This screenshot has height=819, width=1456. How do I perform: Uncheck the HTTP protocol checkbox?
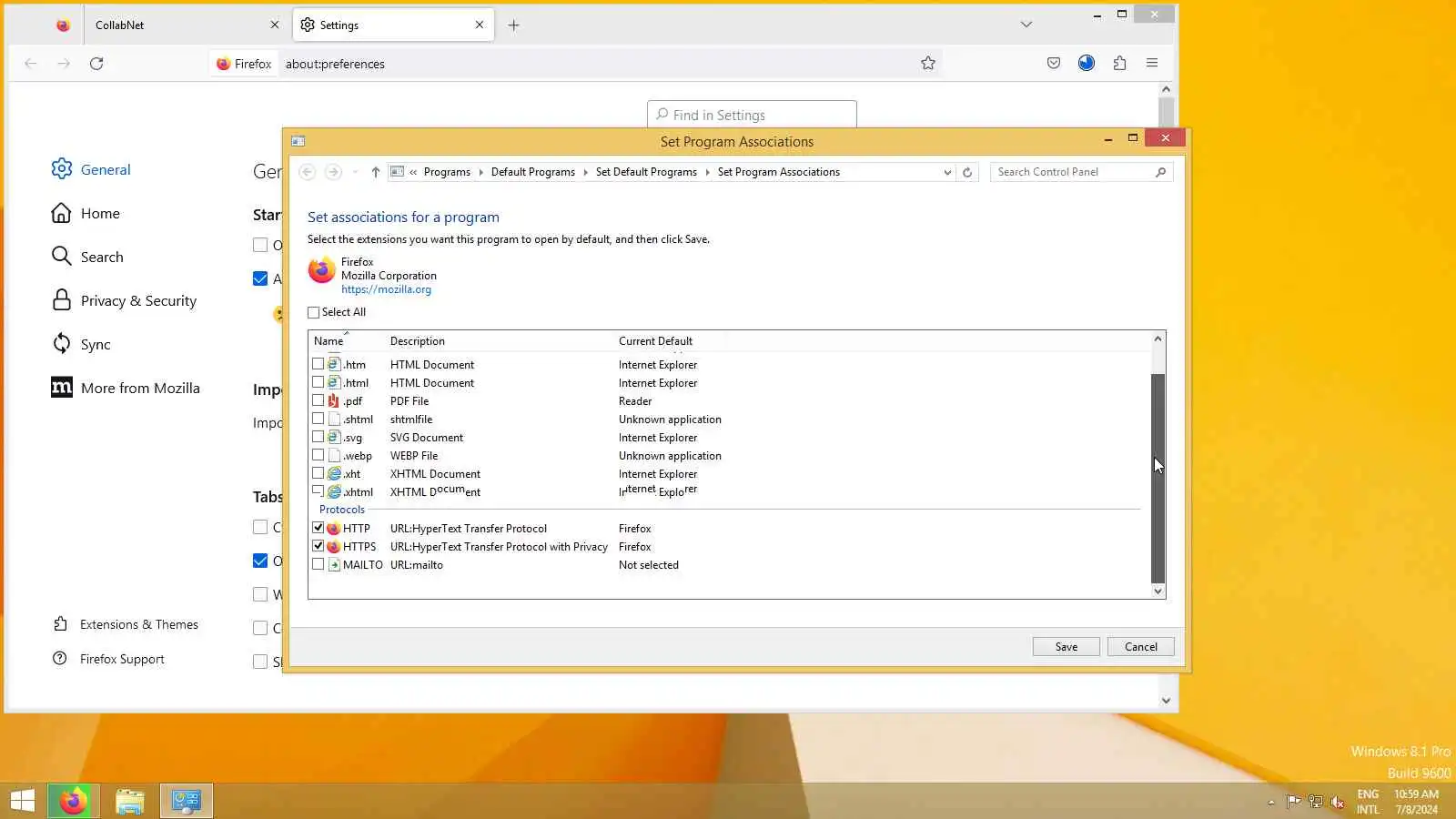(318, 528)
